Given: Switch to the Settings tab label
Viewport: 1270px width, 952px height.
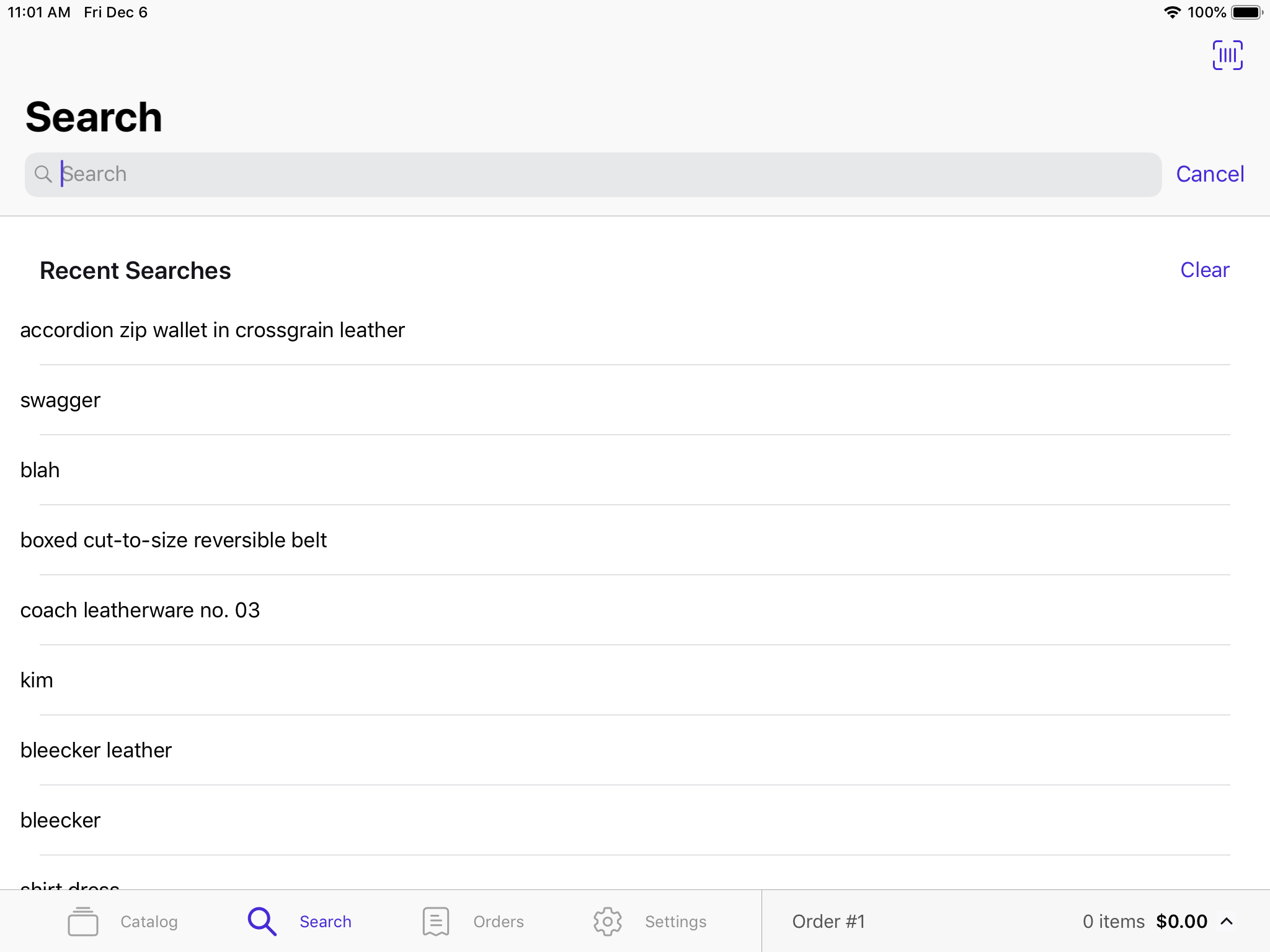Looking at the screenshot, I should tap(675, 922).
